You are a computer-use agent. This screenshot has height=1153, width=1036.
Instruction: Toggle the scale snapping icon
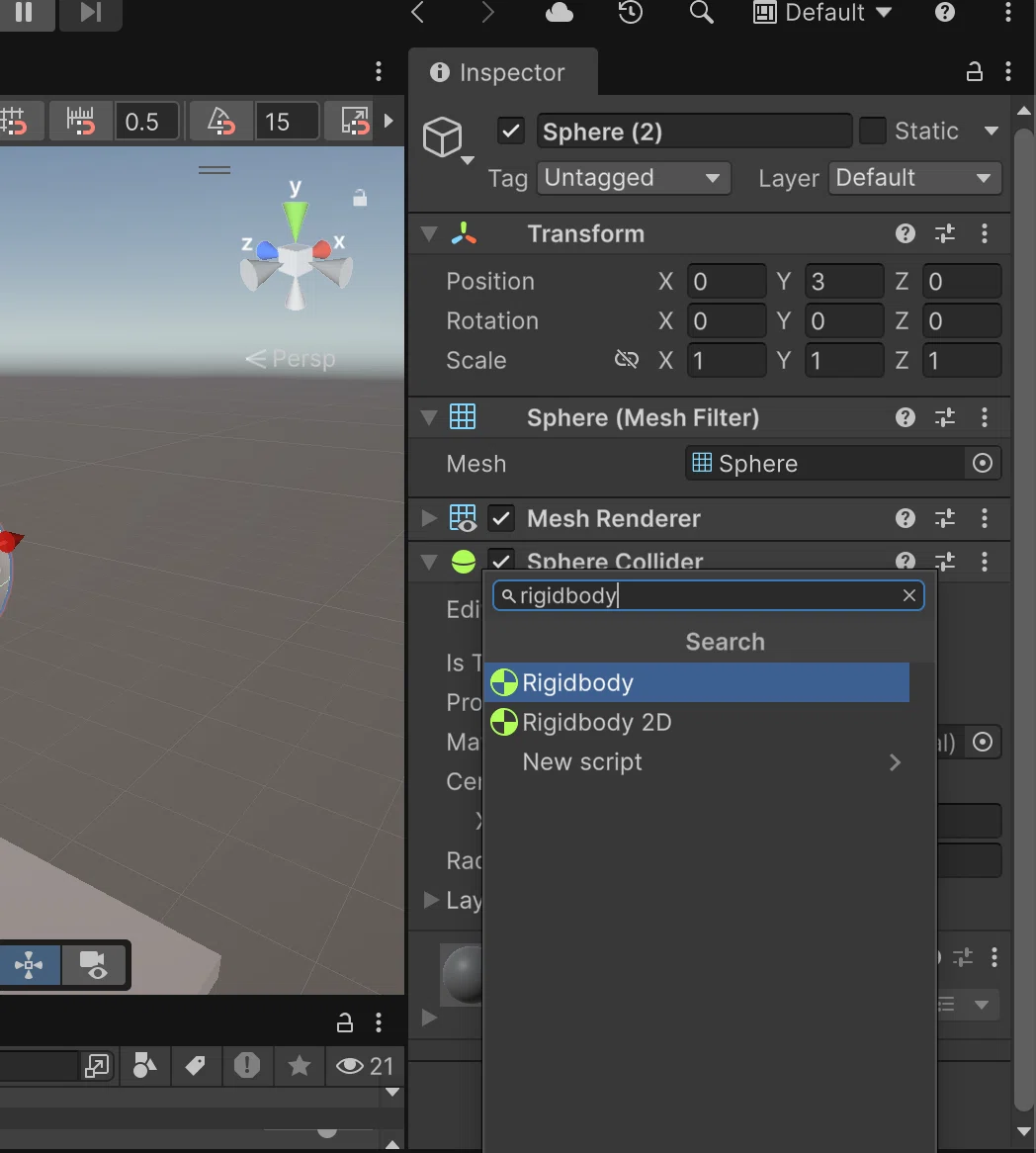(x=356, y=122)
